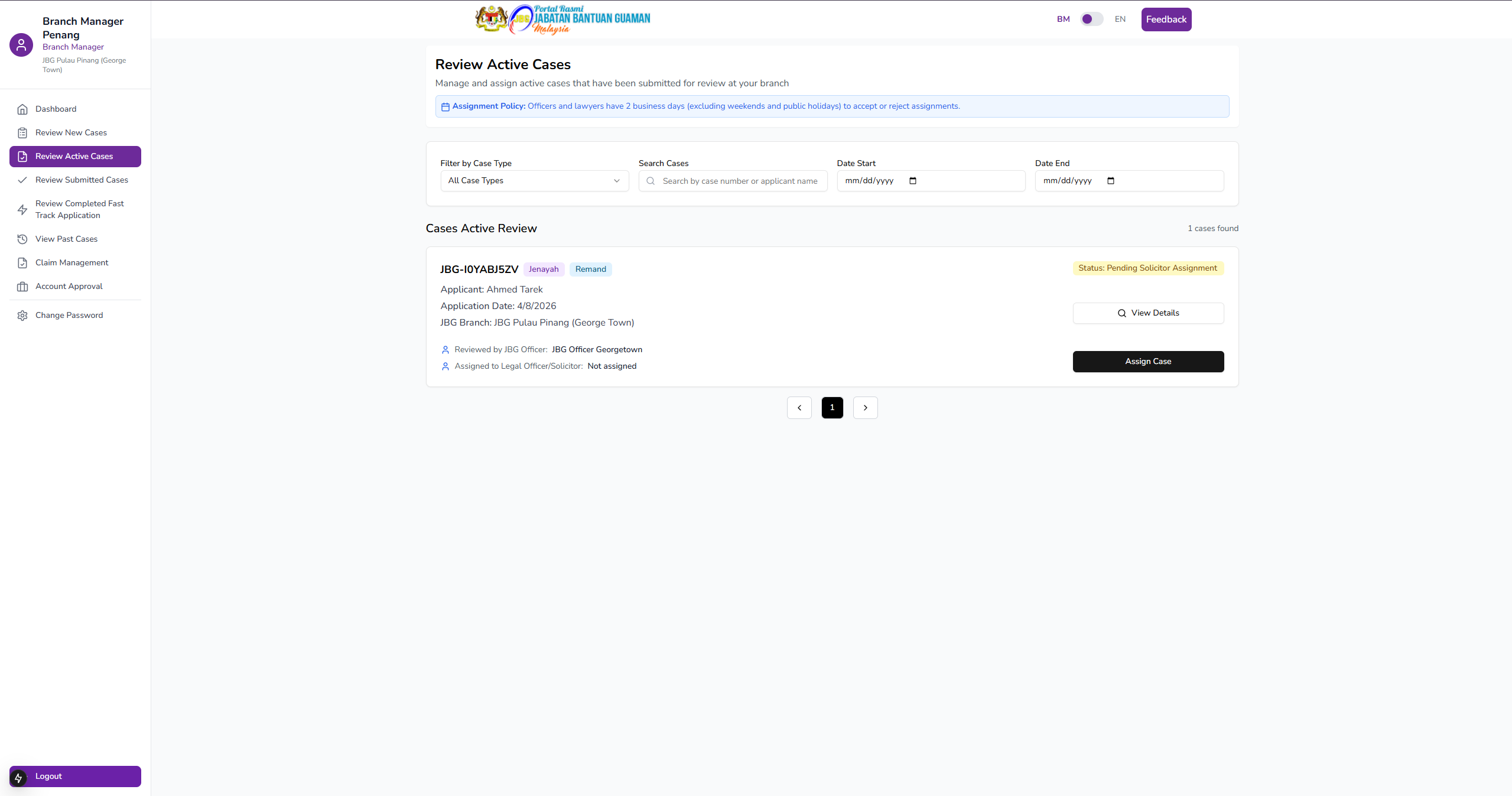Open the Date Start calendar picker icon
1512x796 pixels.
click(x=912, y=181)
